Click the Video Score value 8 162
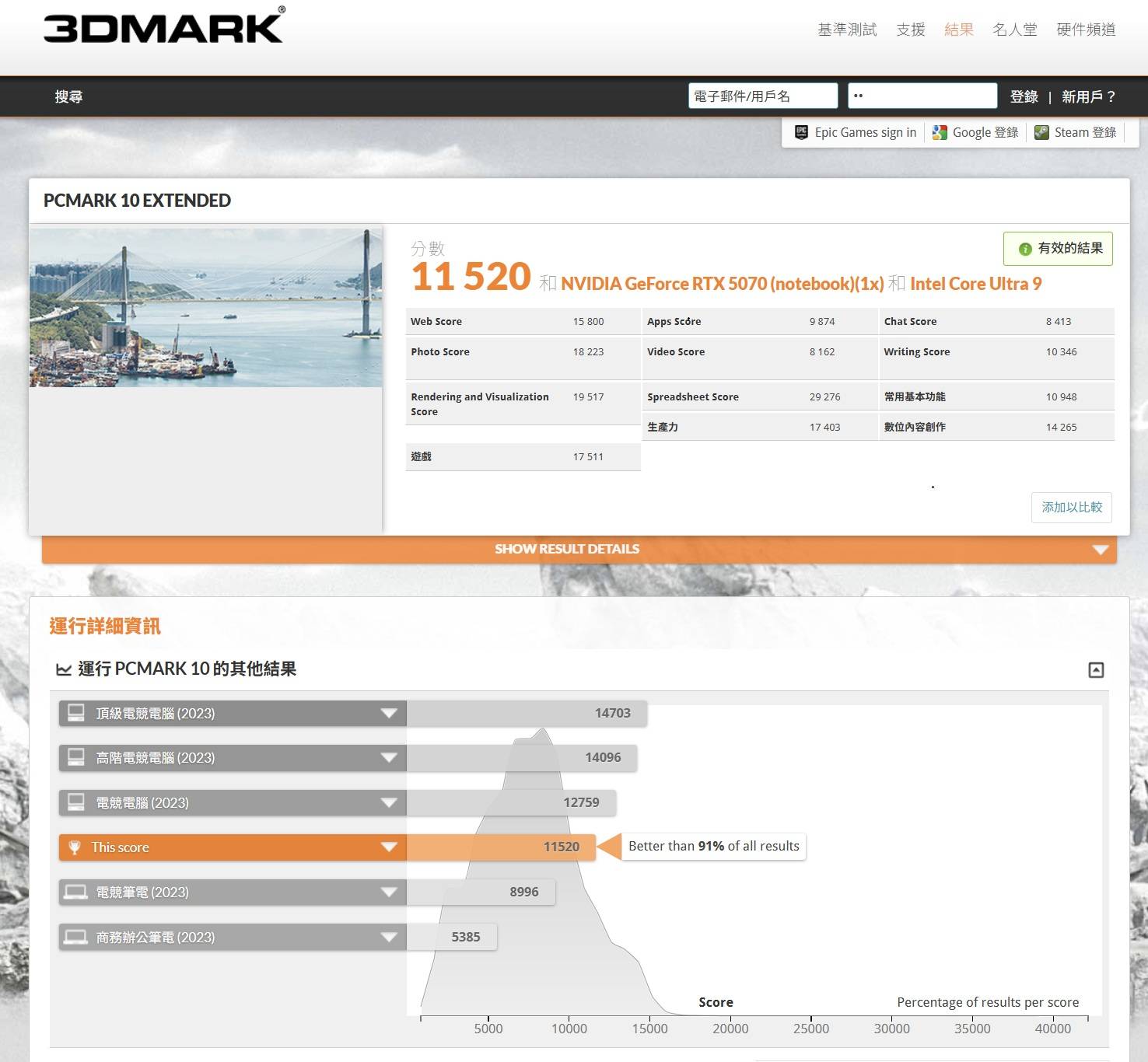Image resolution: width=1148 pixels, height=1062 pixels. [x=822, y=351]
